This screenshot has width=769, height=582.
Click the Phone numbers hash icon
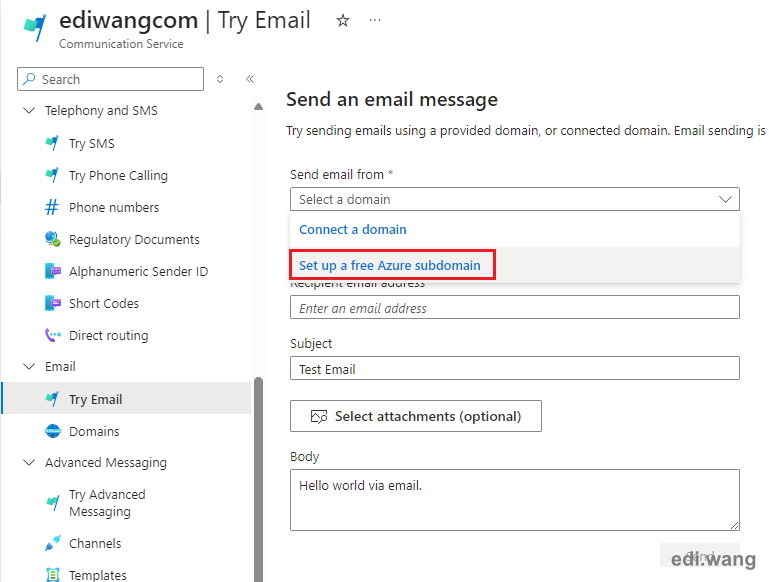[52, 207]
